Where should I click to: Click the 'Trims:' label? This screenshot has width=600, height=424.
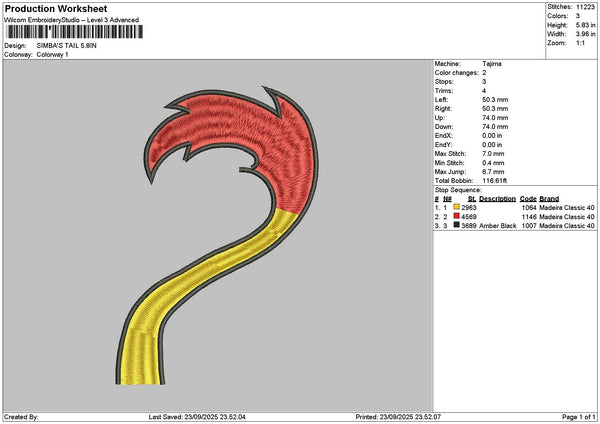[444, 91]
